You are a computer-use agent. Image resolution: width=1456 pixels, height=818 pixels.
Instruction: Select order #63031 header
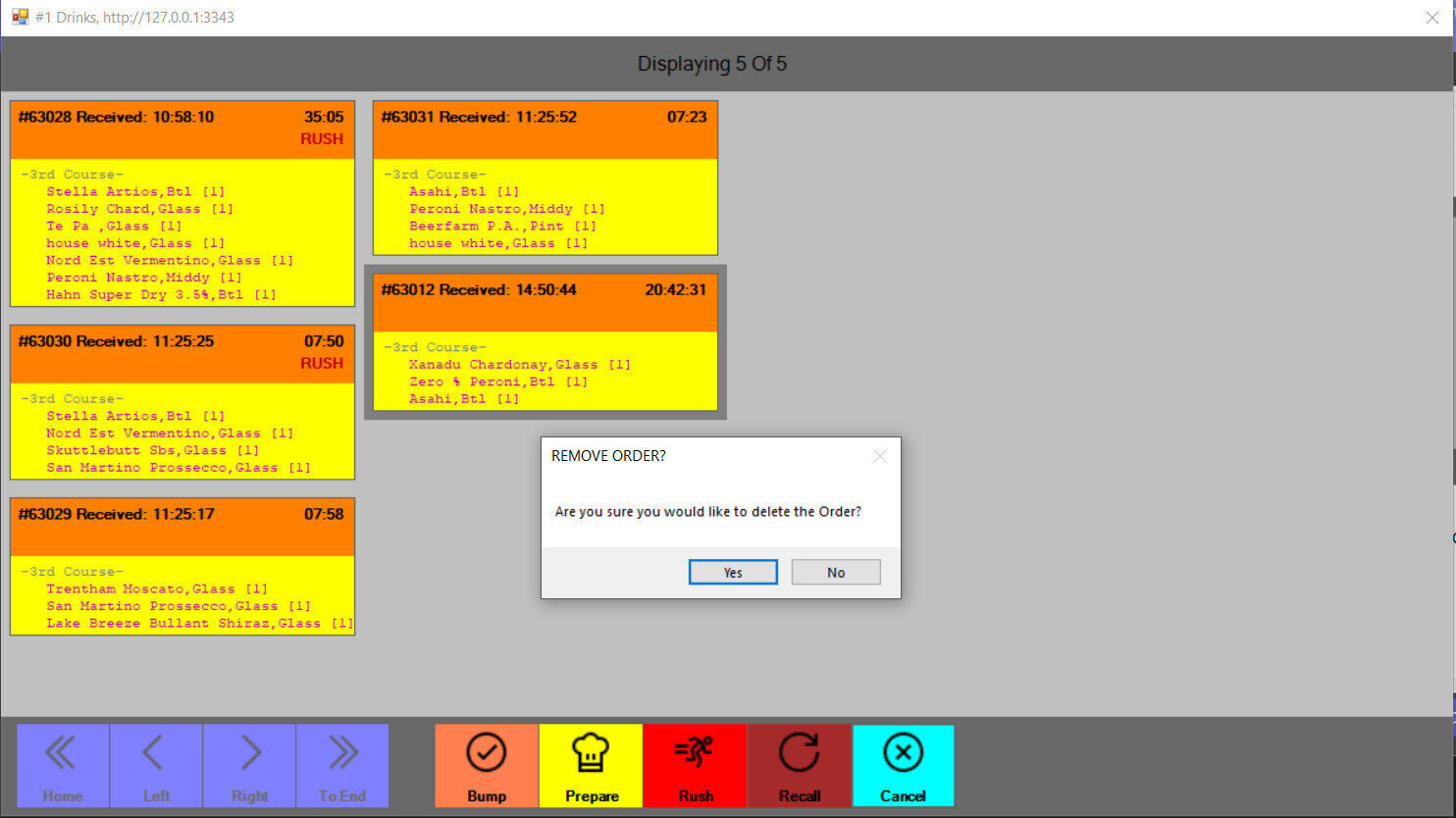[x=545, y=128]
